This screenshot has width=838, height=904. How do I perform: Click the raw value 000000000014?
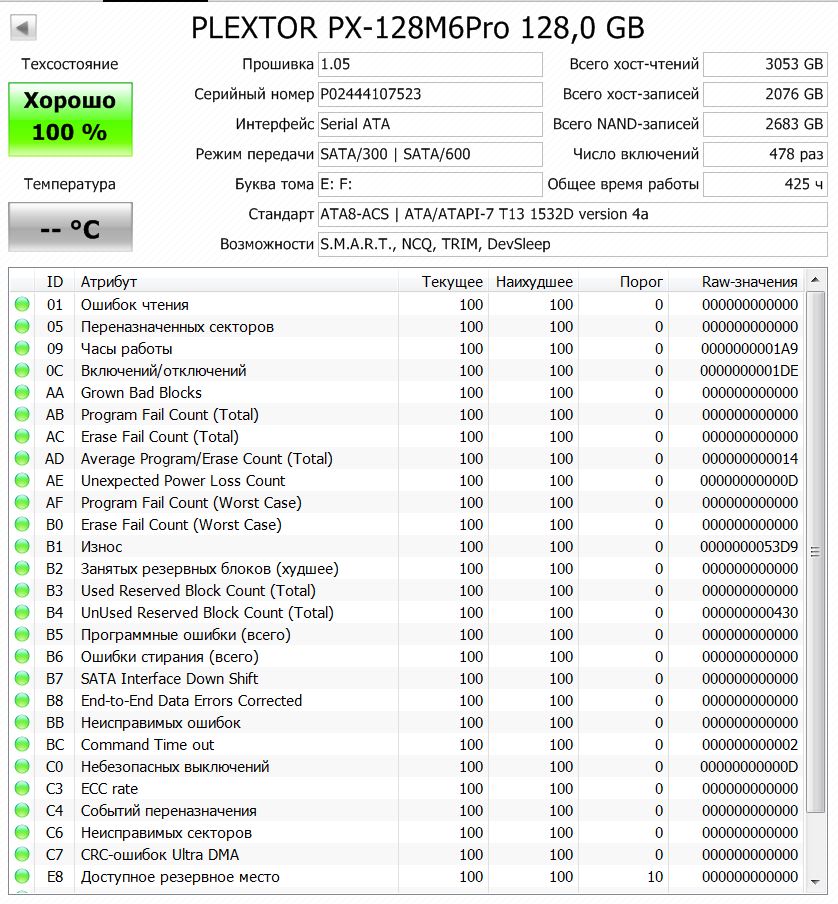click(x=750, y=459)
